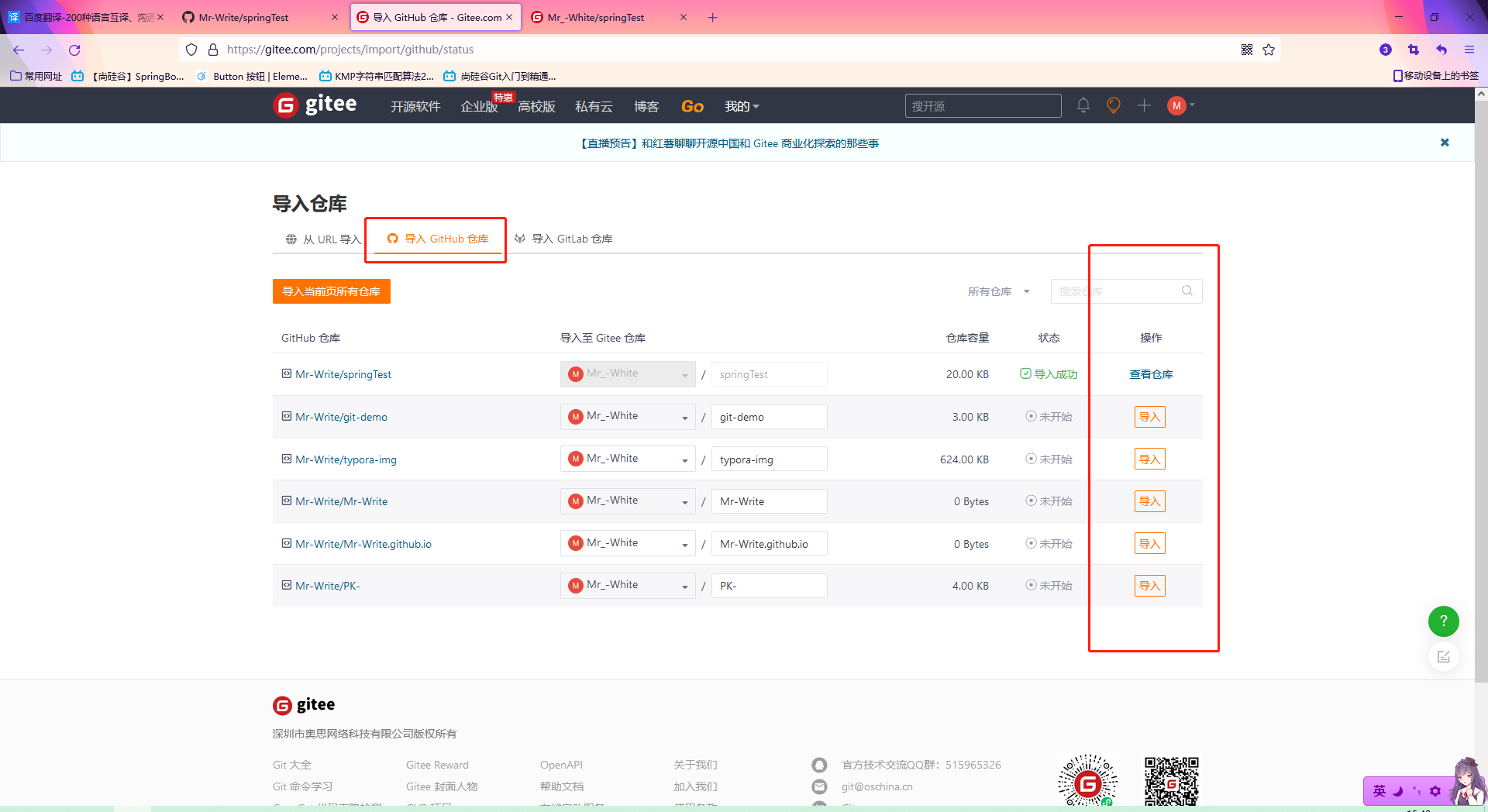Click browser forward arrow
The image size is (1488, 812).
46,50
